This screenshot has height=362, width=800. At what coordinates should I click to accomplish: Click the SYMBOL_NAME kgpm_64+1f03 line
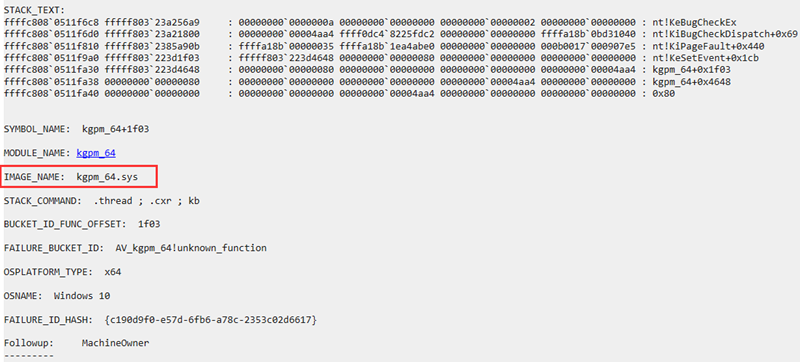point(76,130)
